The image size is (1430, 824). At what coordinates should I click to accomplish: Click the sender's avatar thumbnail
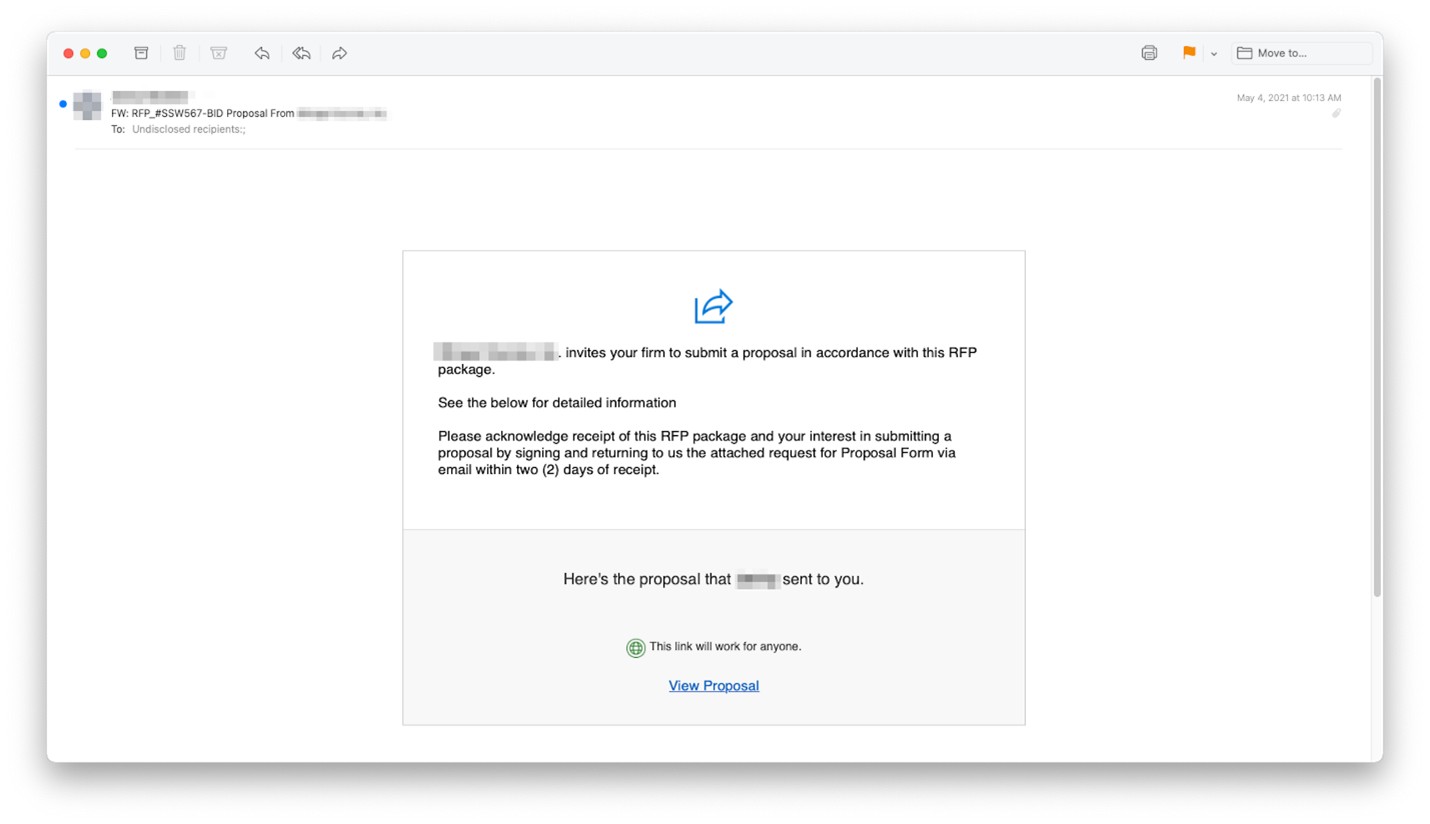(87, 105)
